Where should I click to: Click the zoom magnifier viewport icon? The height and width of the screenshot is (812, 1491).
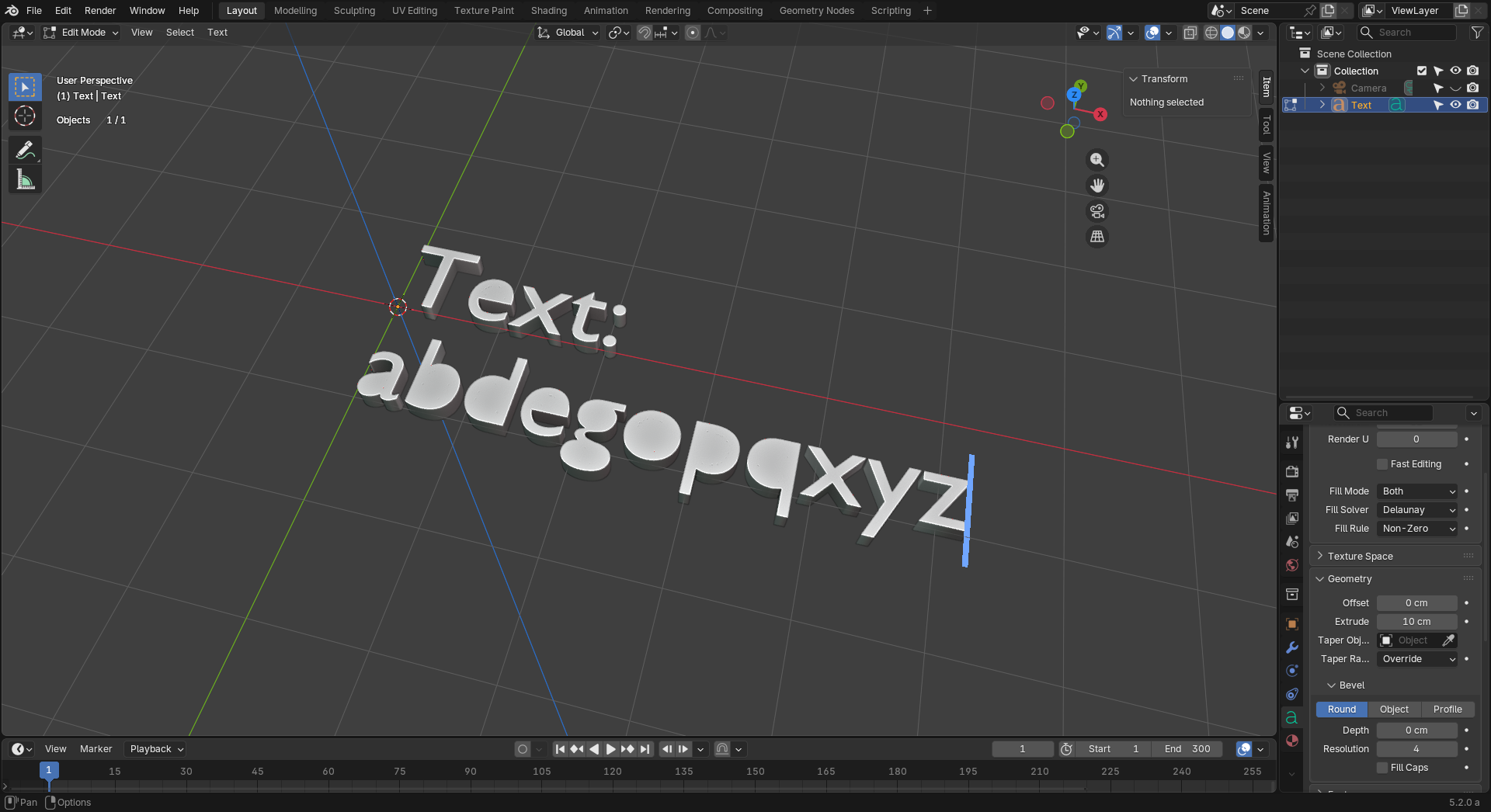1097,160
